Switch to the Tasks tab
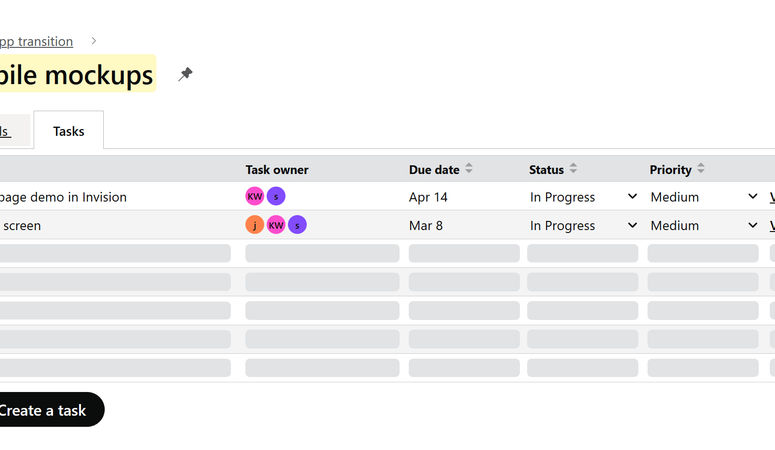 coord(69,131)
